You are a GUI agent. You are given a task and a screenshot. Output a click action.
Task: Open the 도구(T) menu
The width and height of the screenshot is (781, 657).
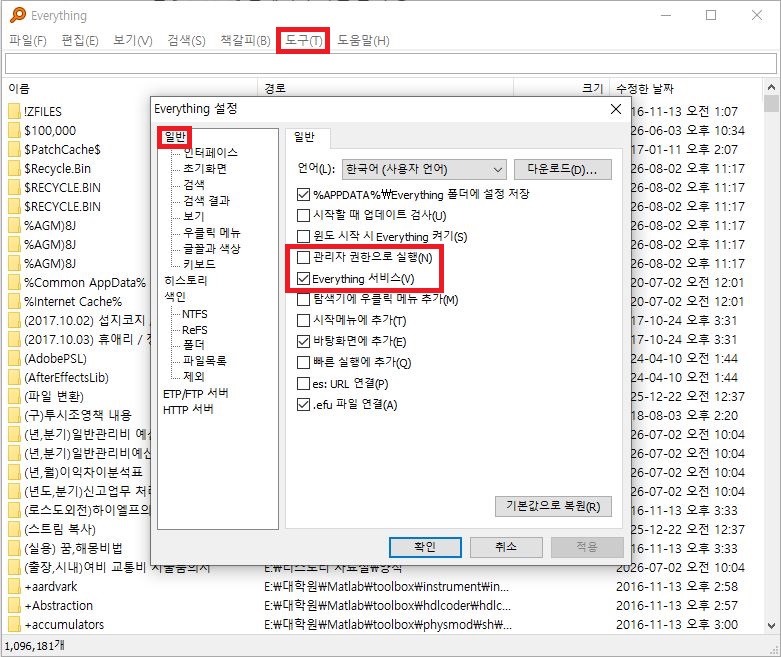[x=303, y=40]
